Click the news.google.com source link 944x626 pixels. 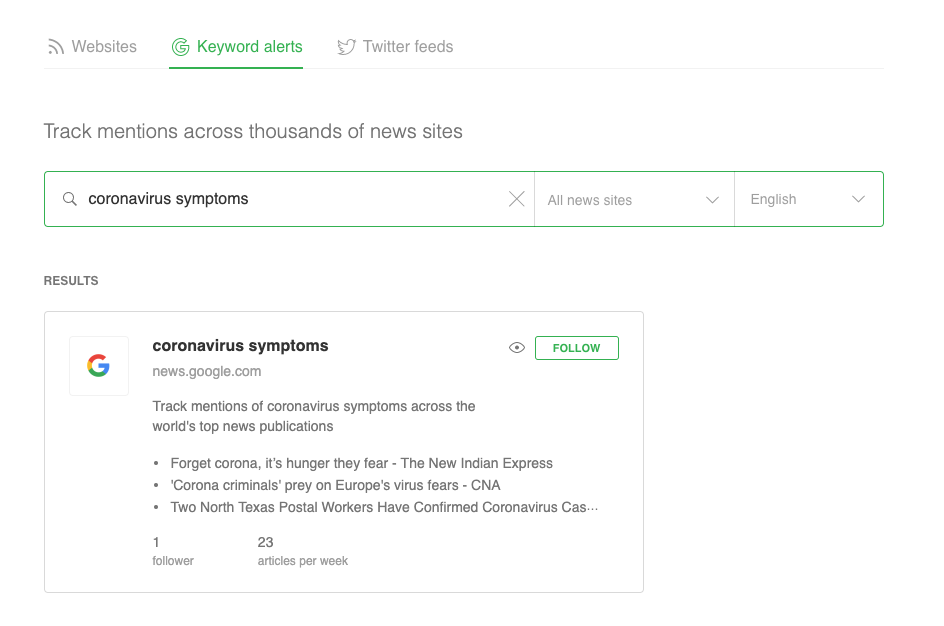click(x=207, y=371)
